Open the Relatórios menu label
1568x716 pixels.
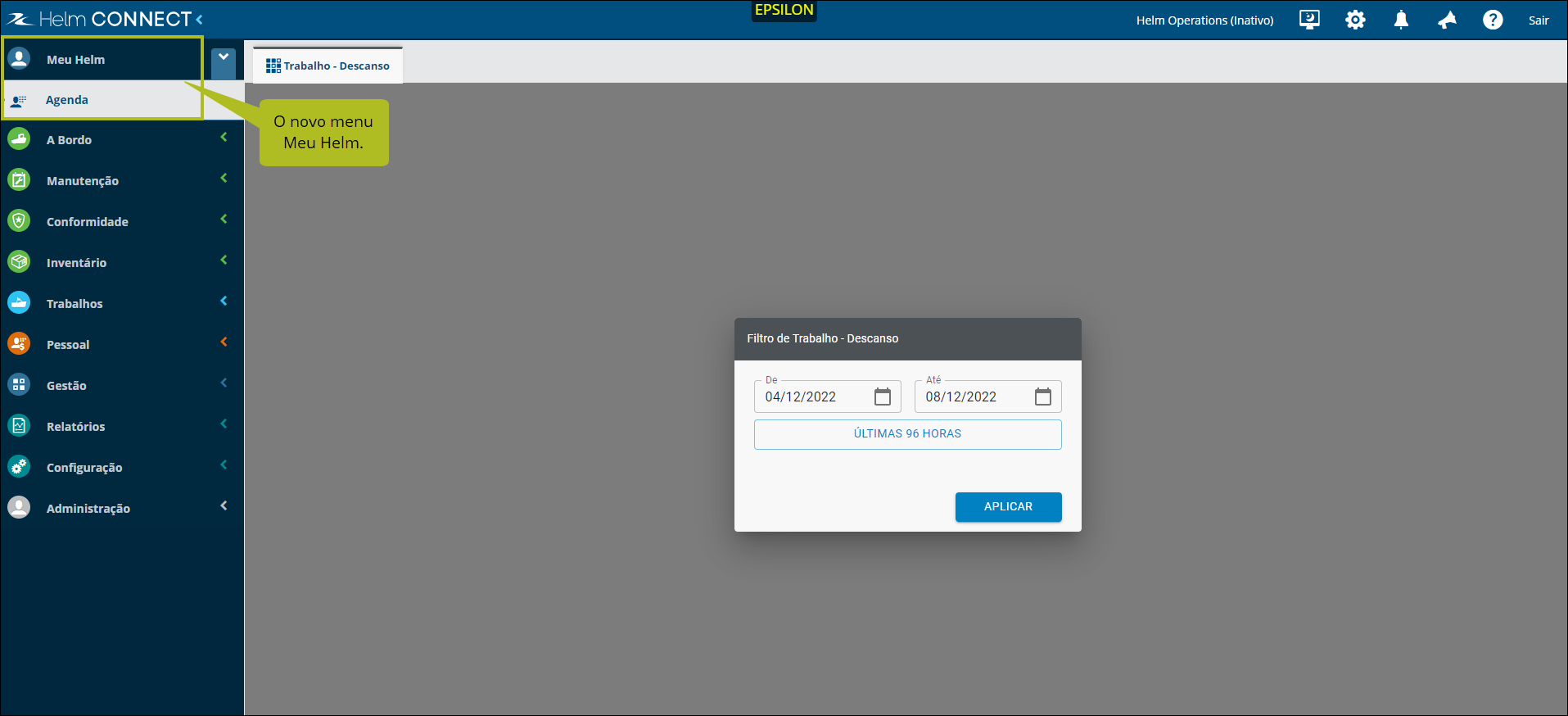click(x=75, y=427)
